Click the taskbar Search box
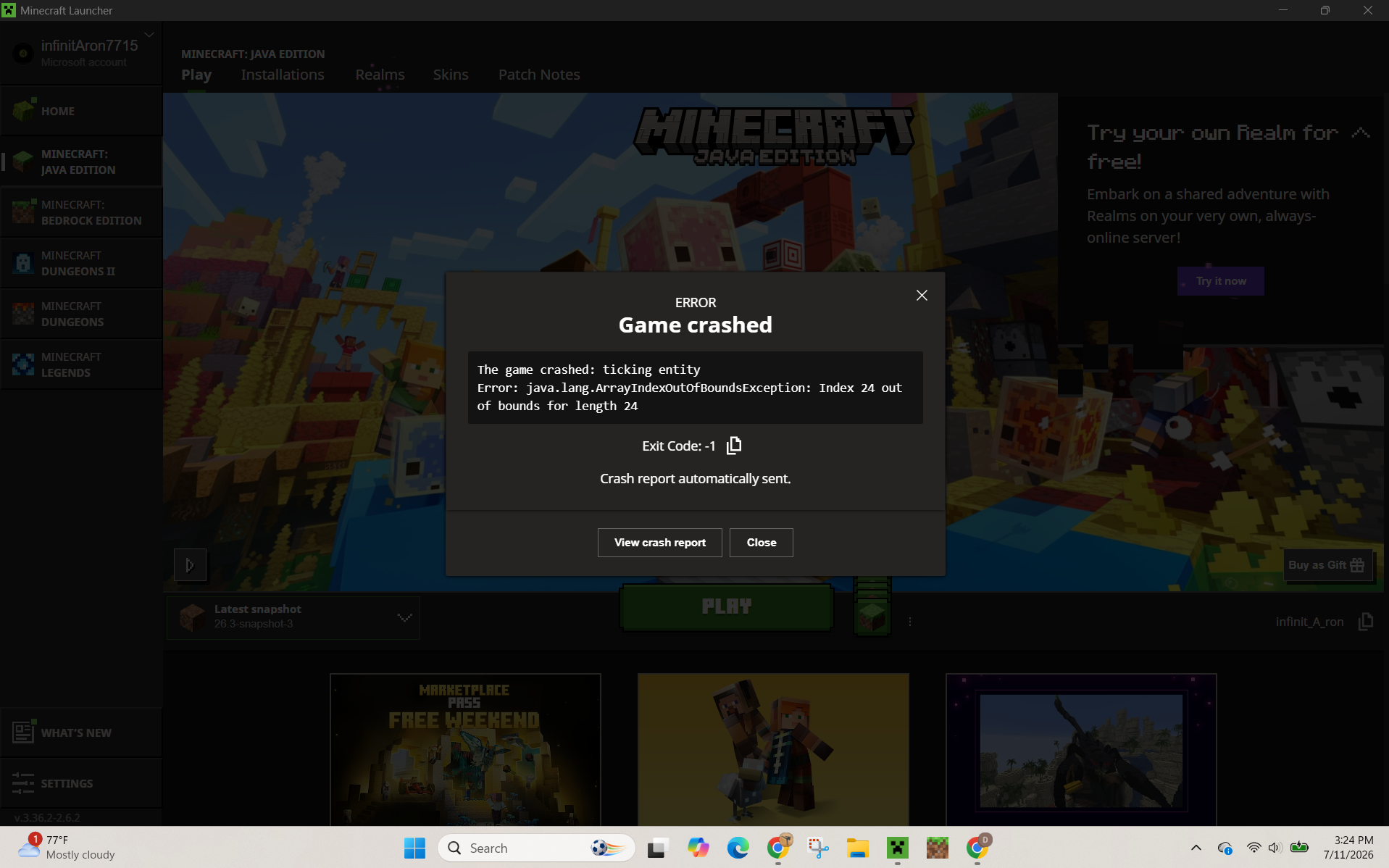The height and width of the screenshot is (868, 1389). [x=536, y=848]
